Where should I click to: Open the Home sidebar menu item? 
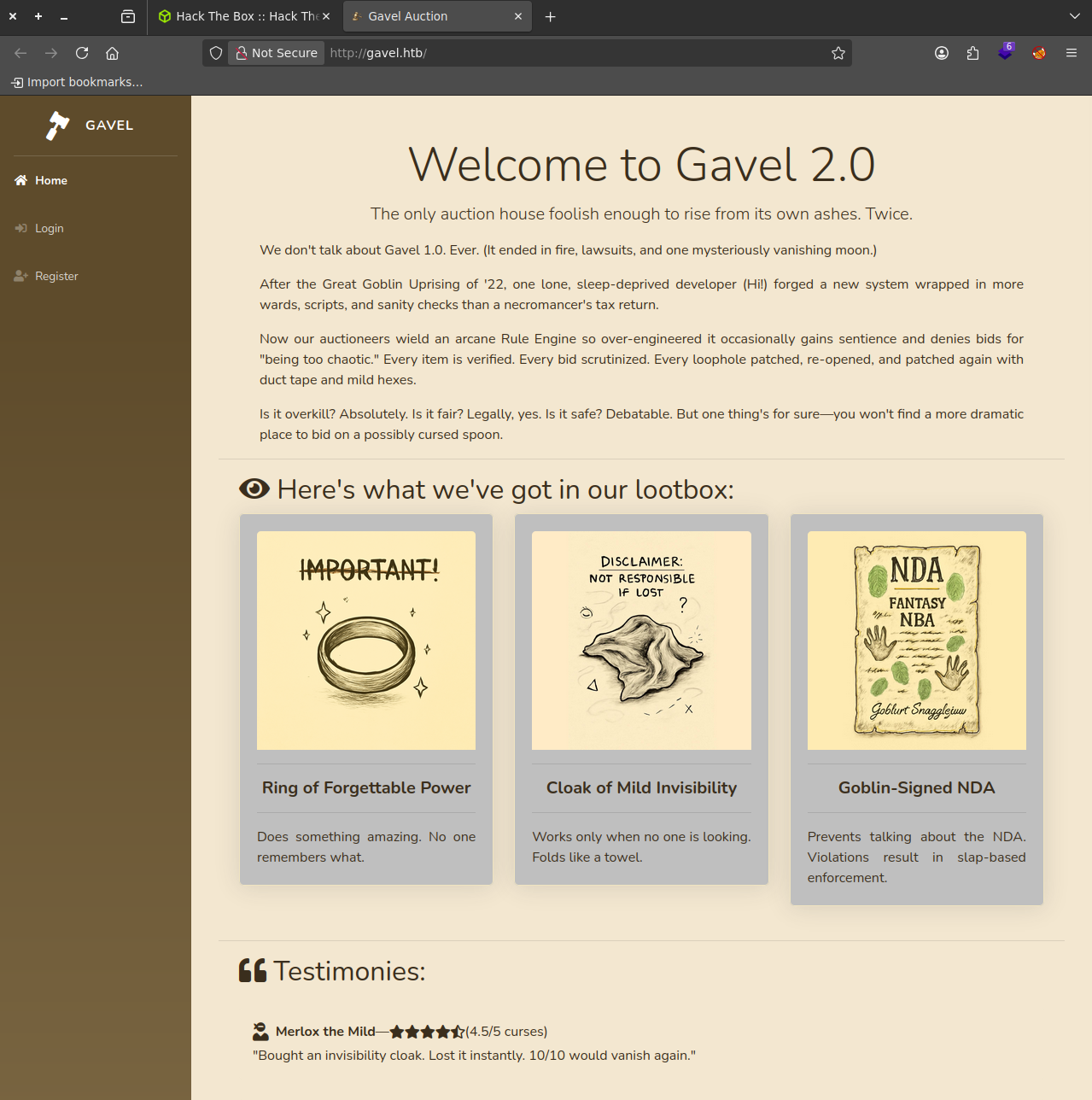pos(96,180)
